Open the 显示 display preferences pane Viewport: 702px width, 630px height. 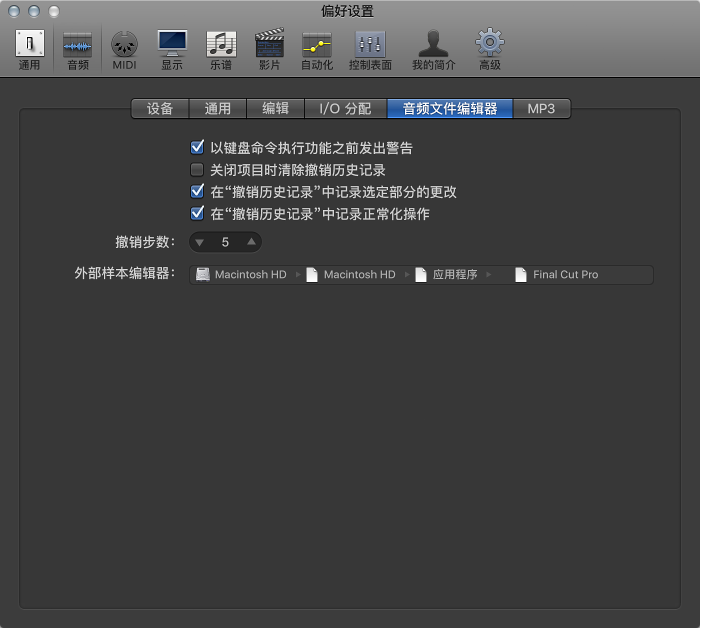172,49
